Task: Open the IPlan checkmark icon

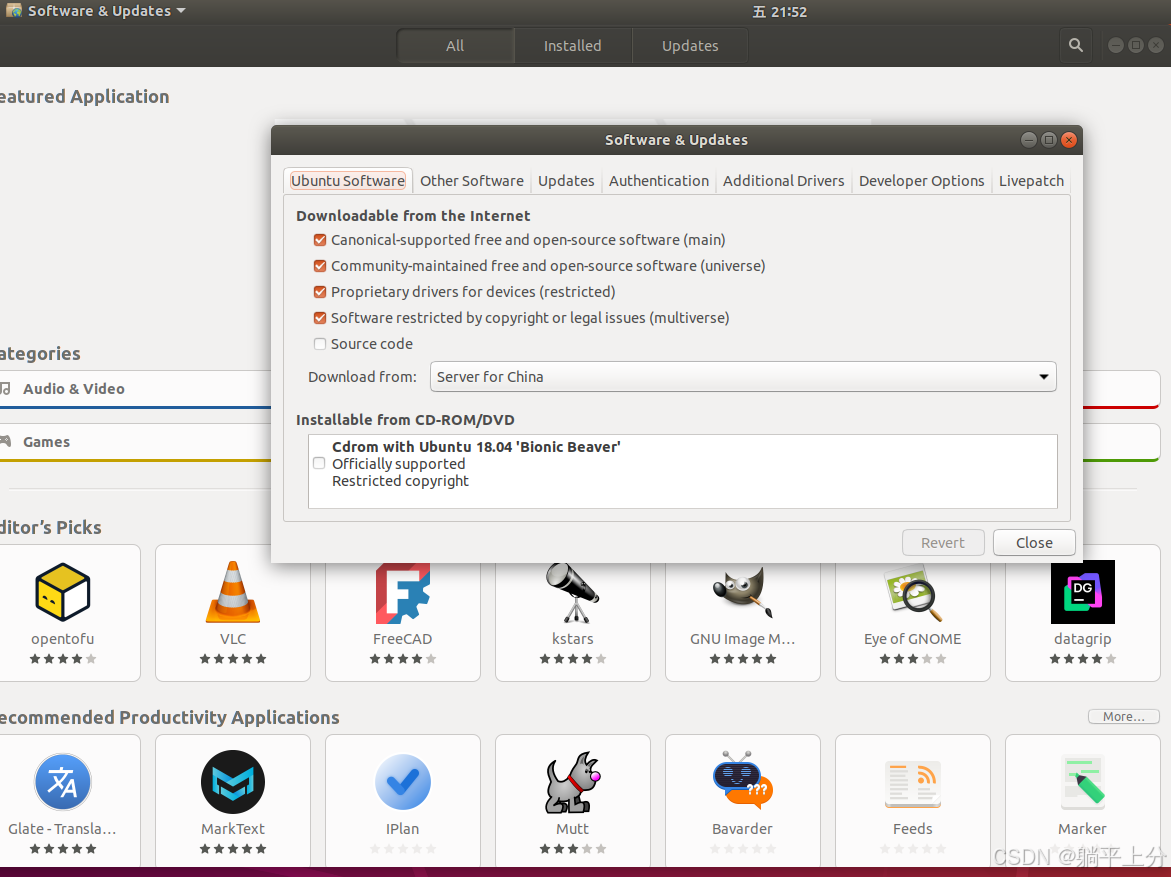Action: [403, 782]
